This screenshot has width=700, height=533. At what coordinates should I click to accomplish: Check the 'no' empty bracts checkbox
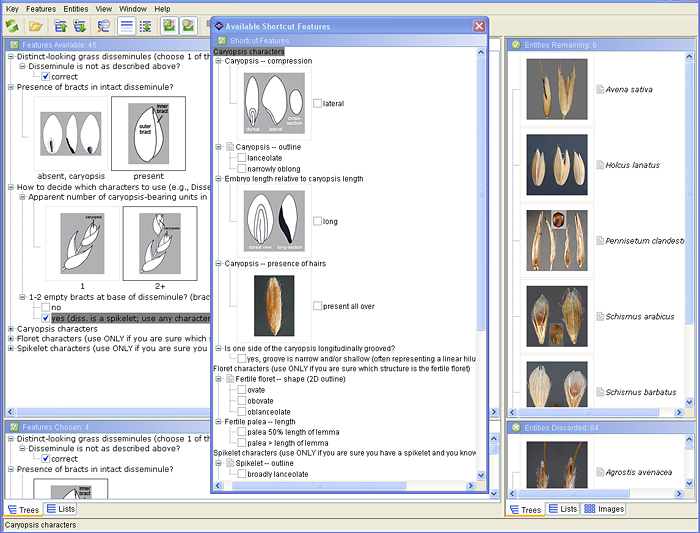click(x=46, y=307)
